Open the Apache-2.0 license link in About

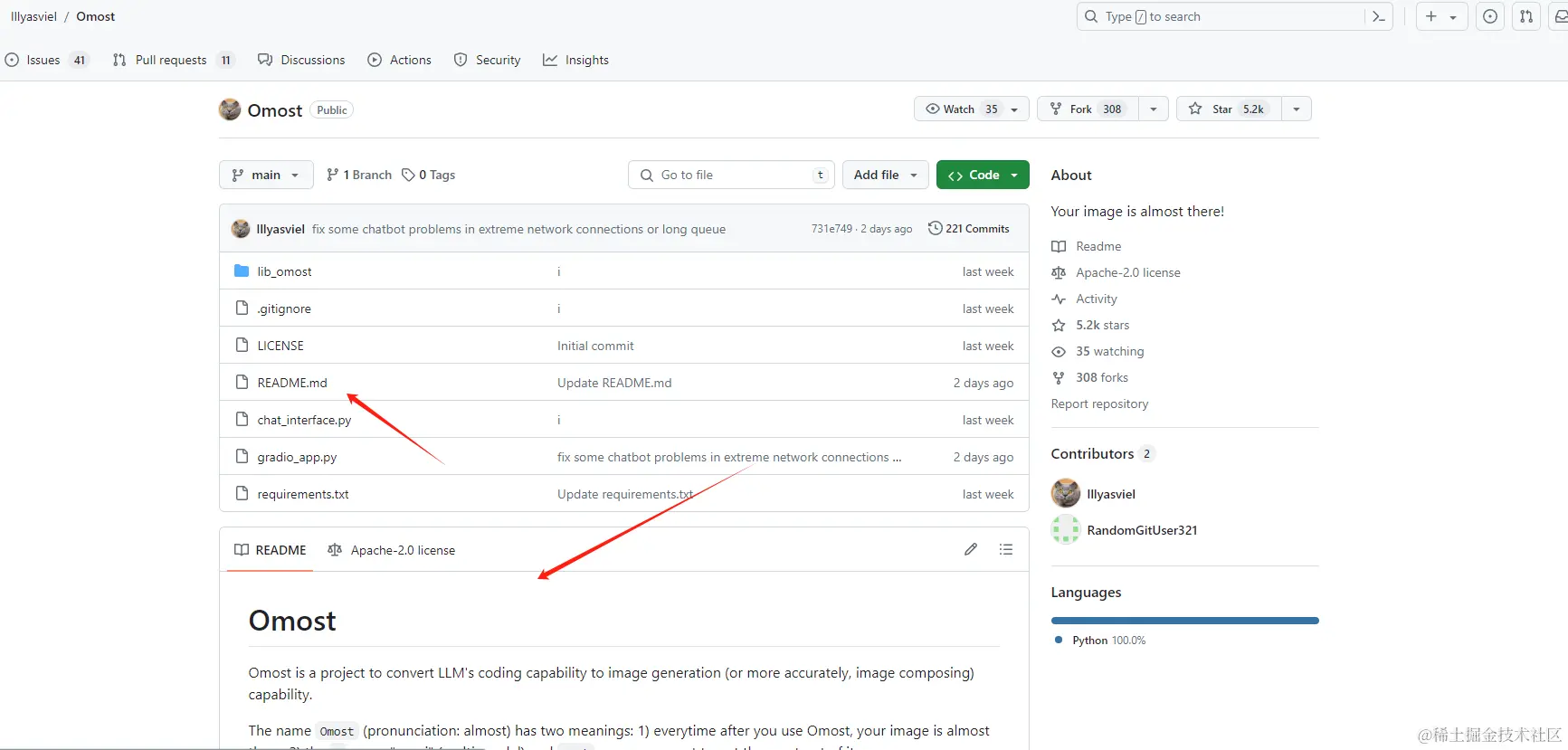(x=1117, y=272)
